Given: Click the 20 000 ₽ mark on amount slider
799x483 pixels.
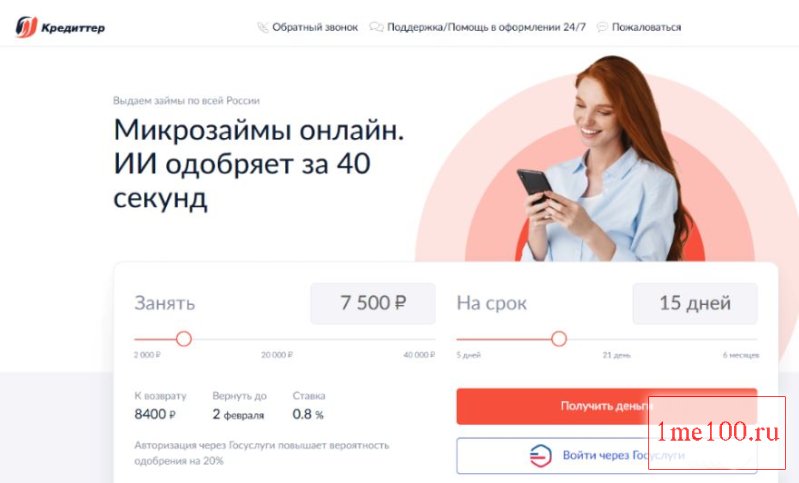Looking at the screenshot, I should 277,355.
